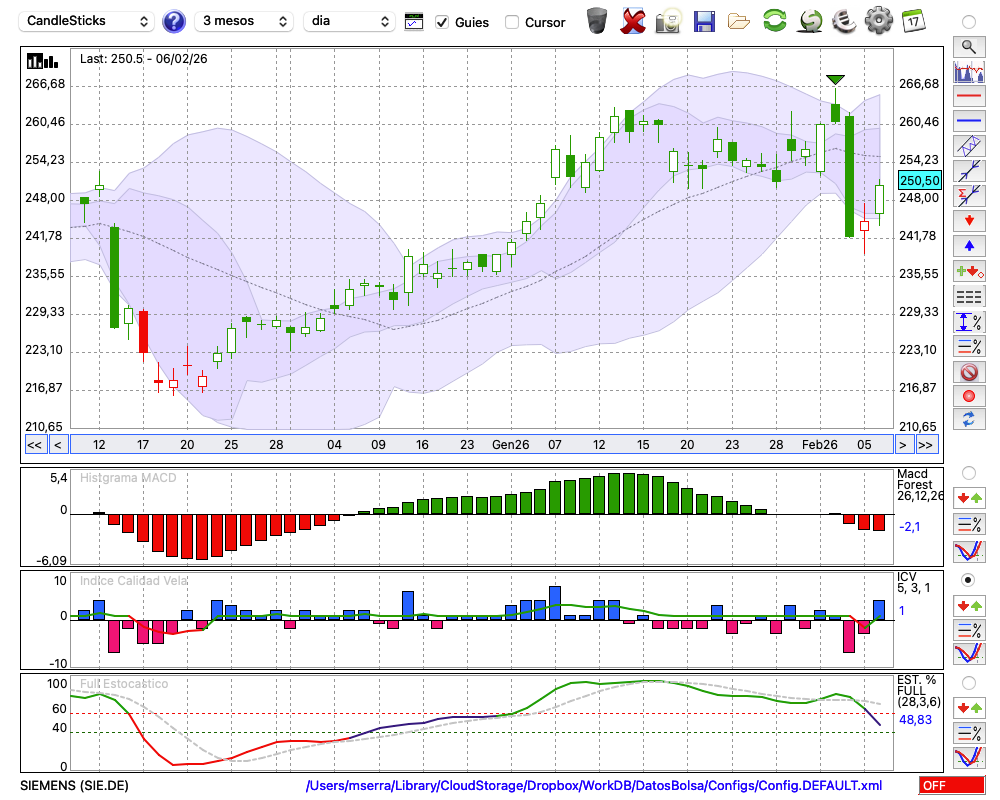Screen dimensions: 1000x800
Task: Click the lines percent button in Estocastico panel
Action: click(969, 733)
